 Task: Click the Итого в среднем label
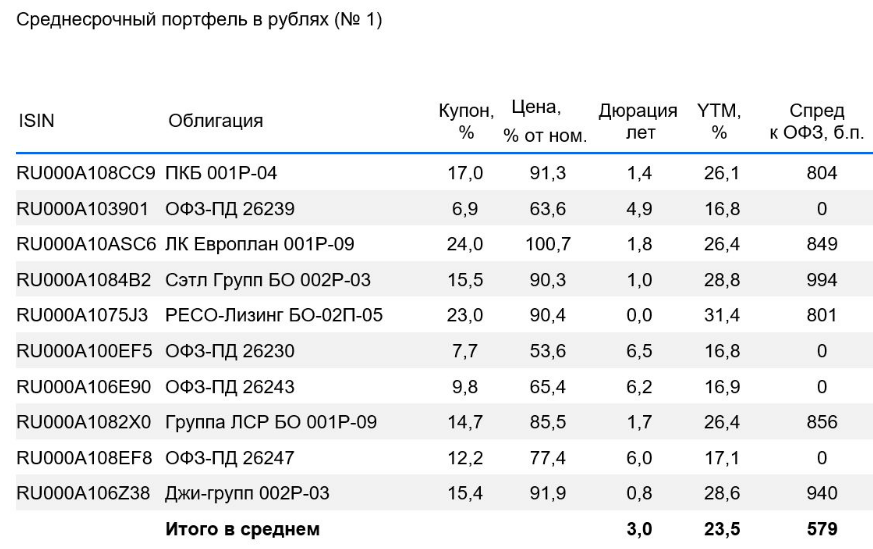(x=242, y=529)
